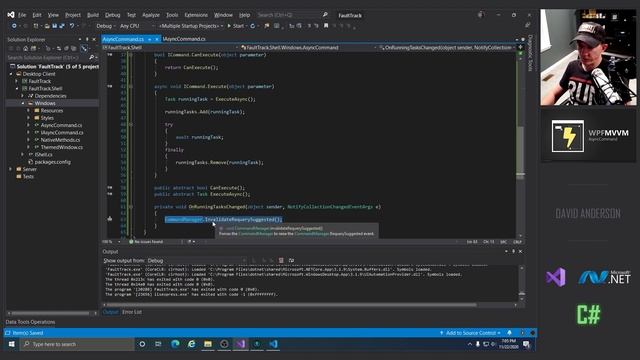The height and width of the screenshot is (360, 640).
Task: Open the Diagnostic Tools side tab
Action: point(530,53)
